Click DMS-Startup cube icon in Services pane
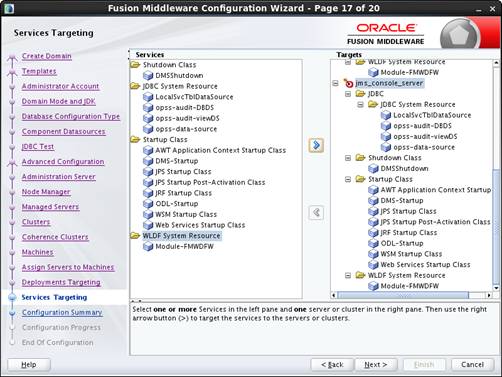This screenshot has width=502, height=377. pyautogui.click(x=148, y=161)
